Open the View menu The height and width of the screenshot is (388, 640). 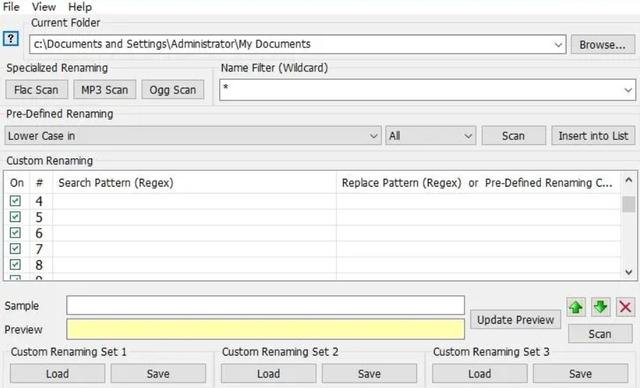44,7
